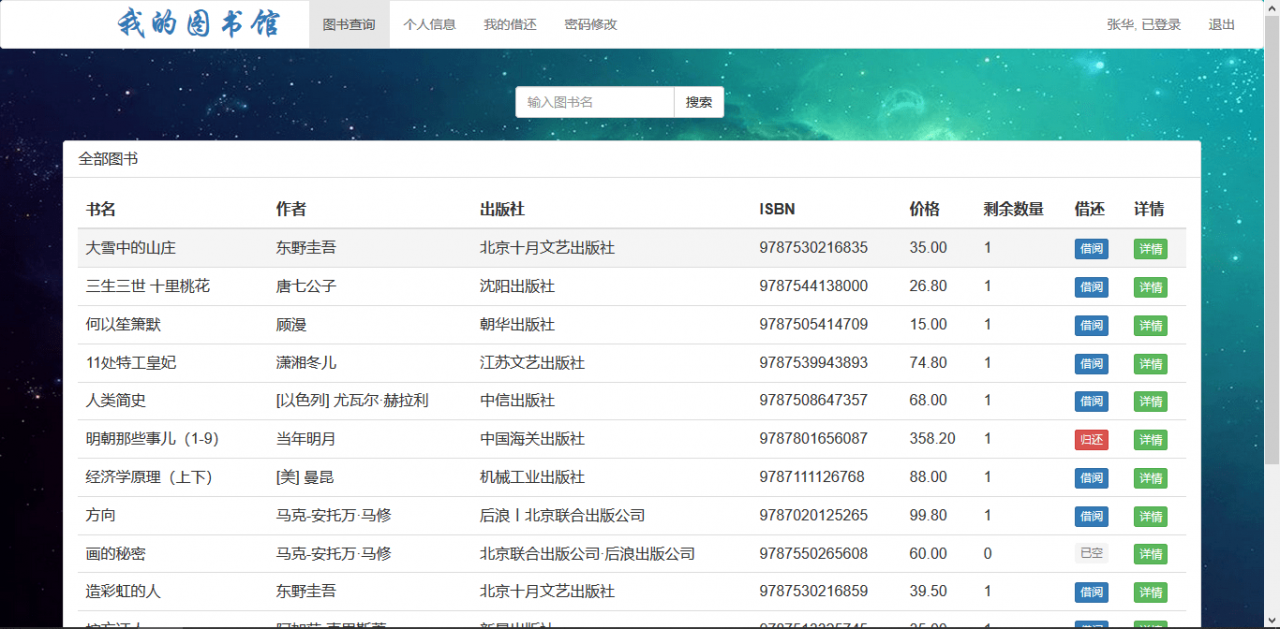The height and width of the screenshot is (629, 1280).
Task: Focus the 输入图书名 search field
Action: click(595, 102)
